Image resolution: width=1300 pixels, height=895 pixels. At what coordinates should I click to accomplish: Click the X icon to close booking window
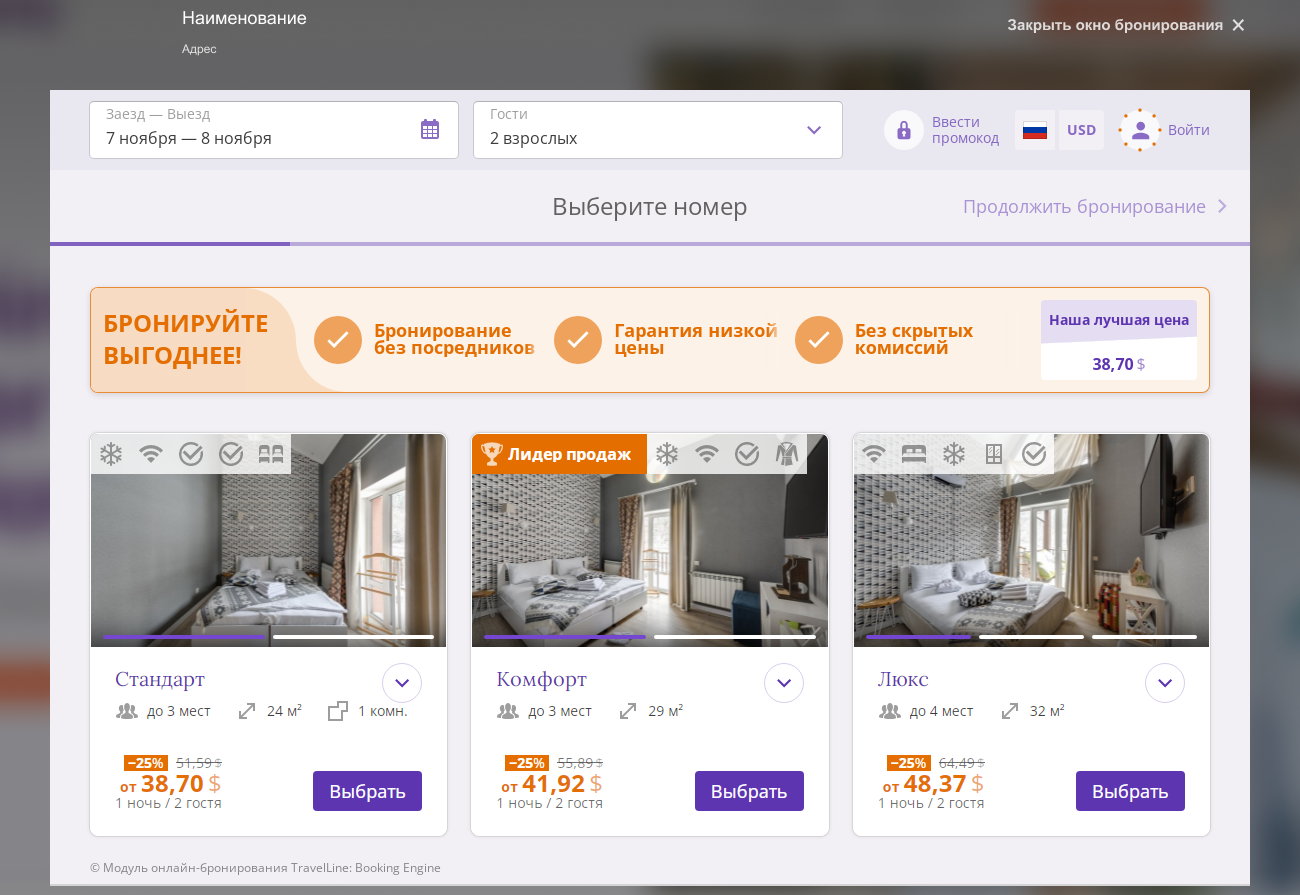point(1238,25)
